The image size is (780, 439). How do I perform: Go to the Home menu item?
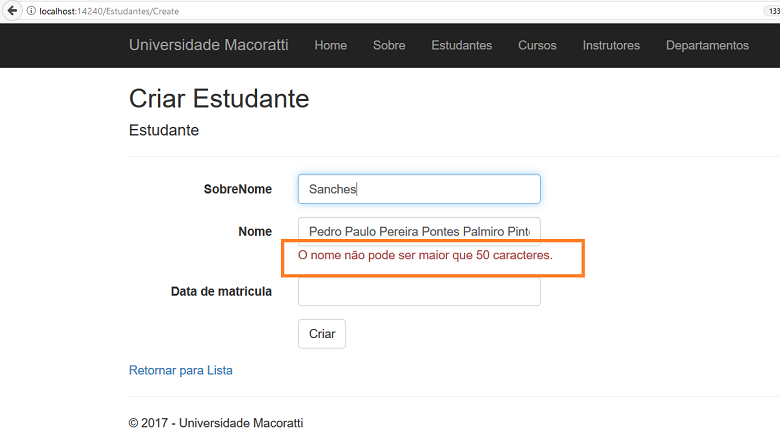click(330, 45)
